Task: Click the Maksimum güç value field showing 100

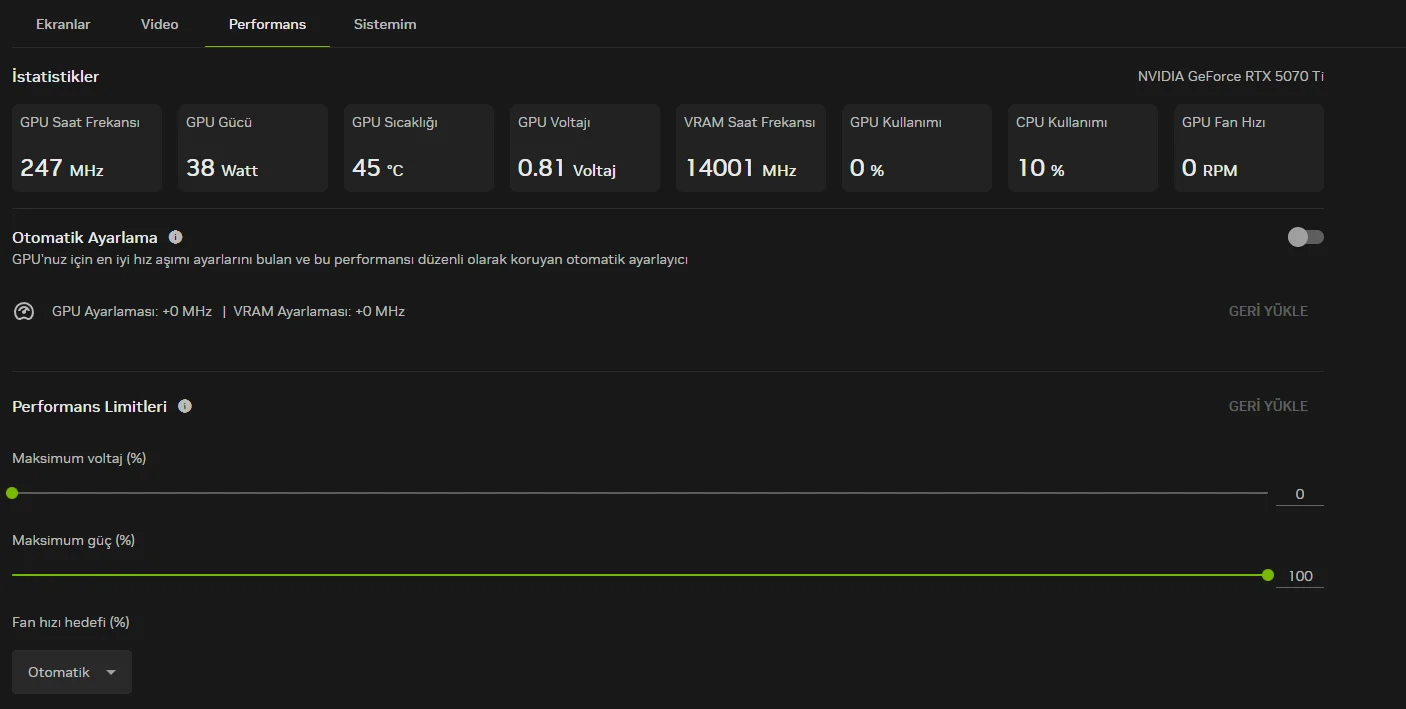Action: tap(1300, 576)
